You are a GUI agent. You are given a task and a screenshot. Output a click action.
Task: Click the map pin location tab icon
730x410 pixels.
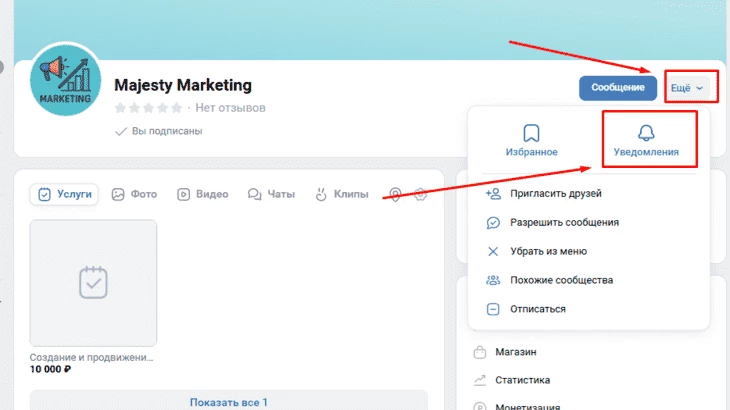[395, 195]
